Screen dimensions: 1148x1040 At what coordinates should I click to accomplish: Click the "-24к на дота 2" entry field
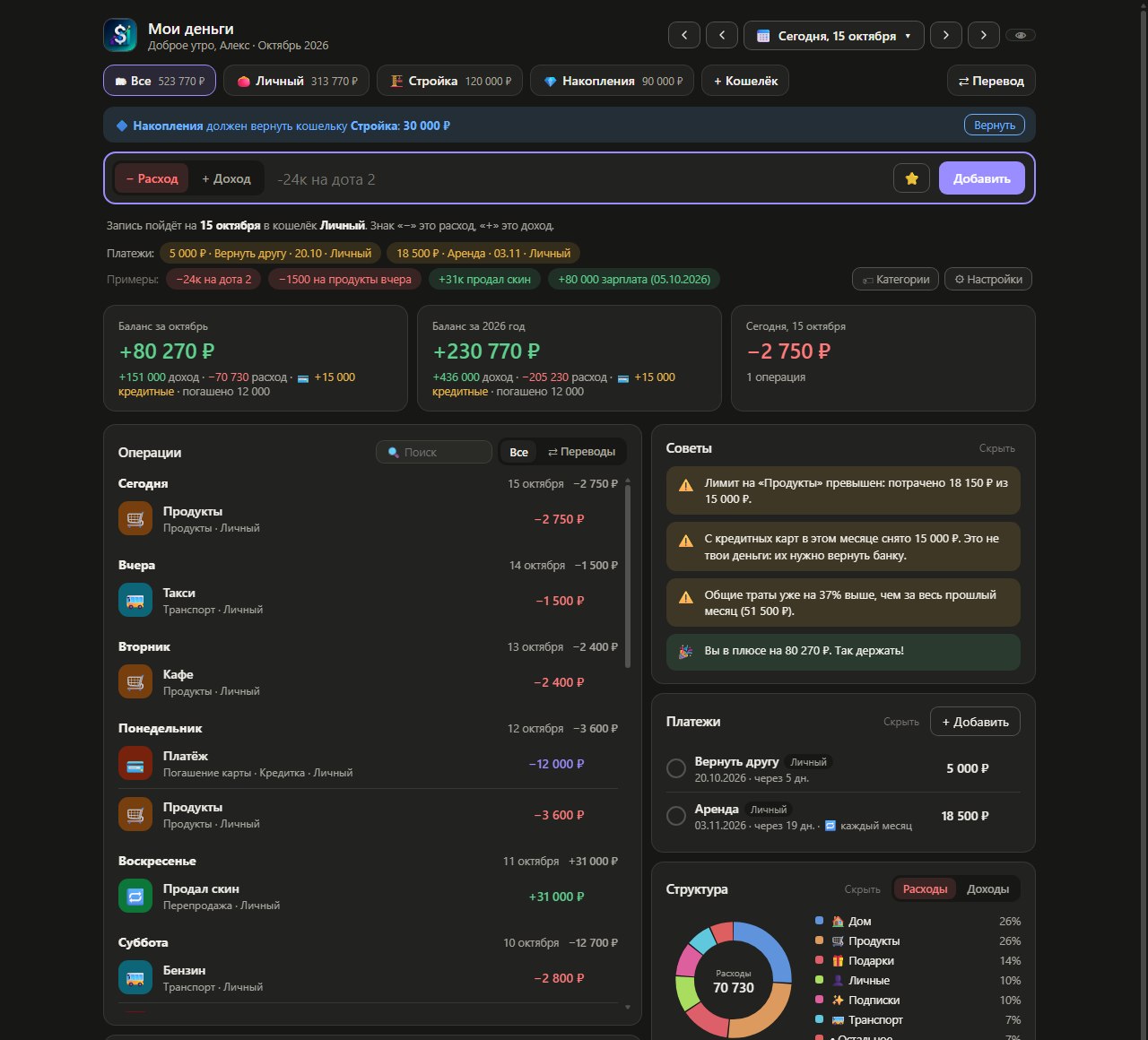tap(578, 178)
